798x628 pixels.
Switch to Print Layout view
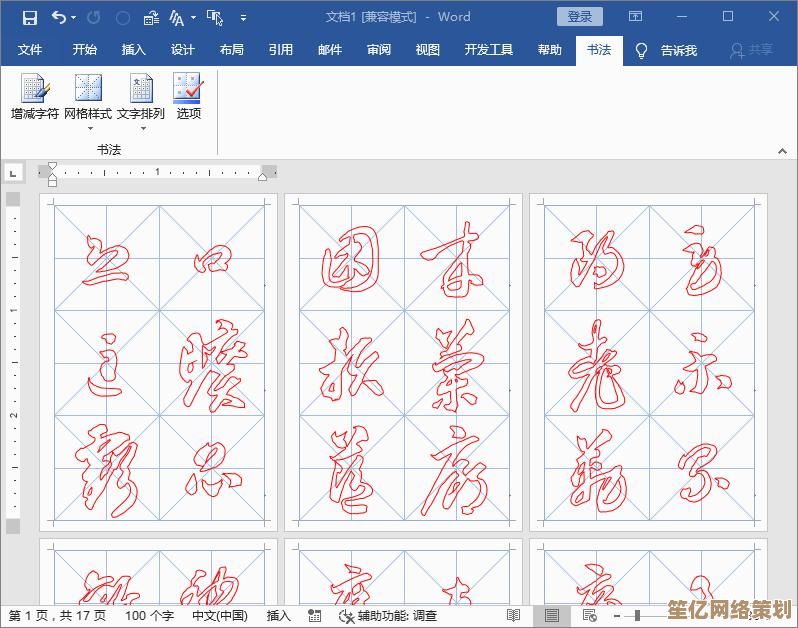pyautogui.click(x=552, y=616)
